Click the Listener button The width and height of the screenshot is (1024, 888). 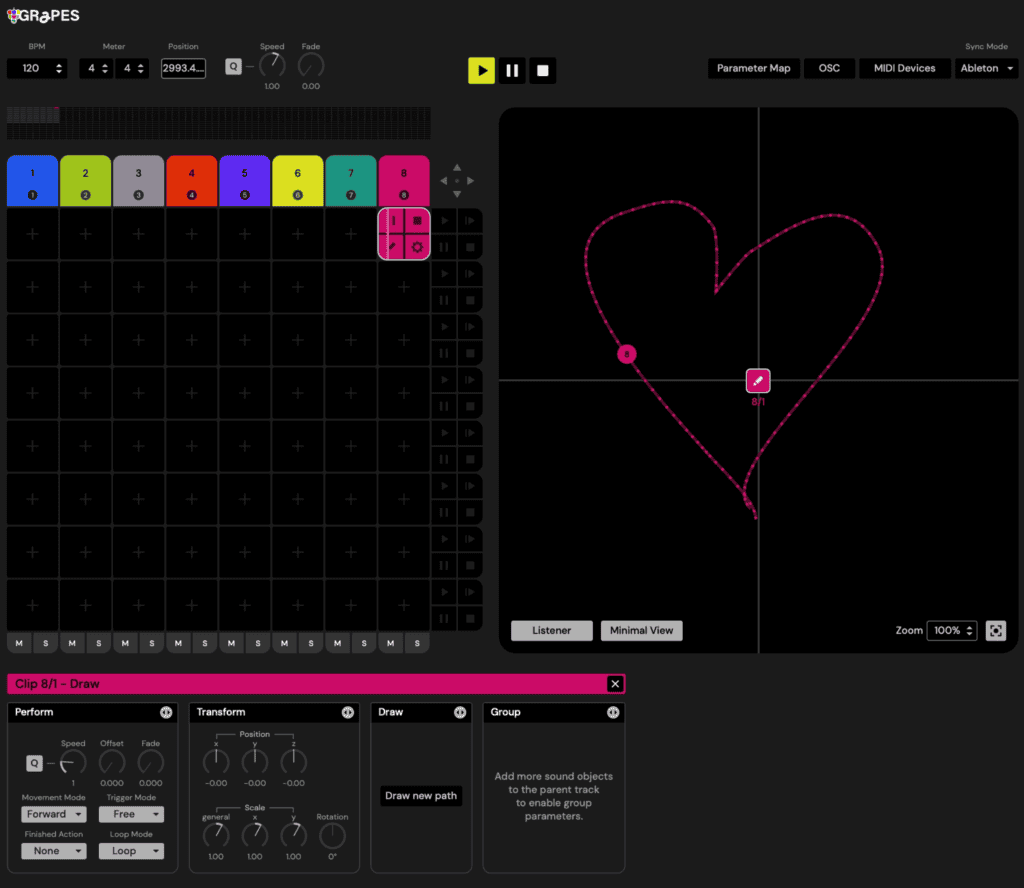(551, 631)
